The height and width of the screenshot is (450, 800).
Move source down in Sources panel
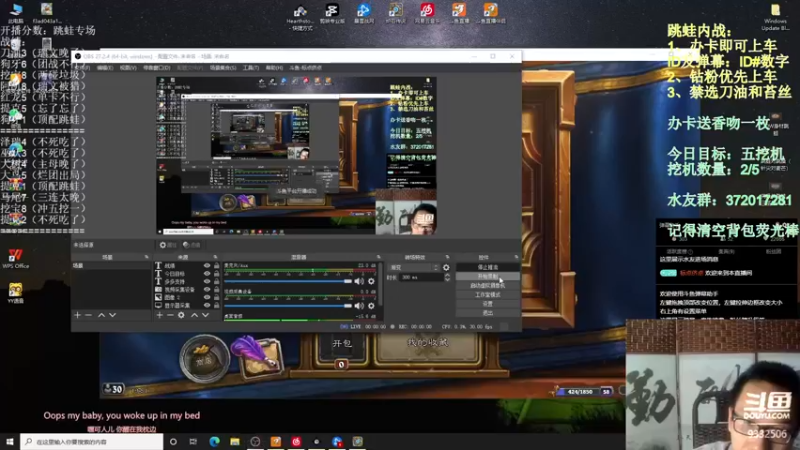pyautogui.click(x=205, y=315)
